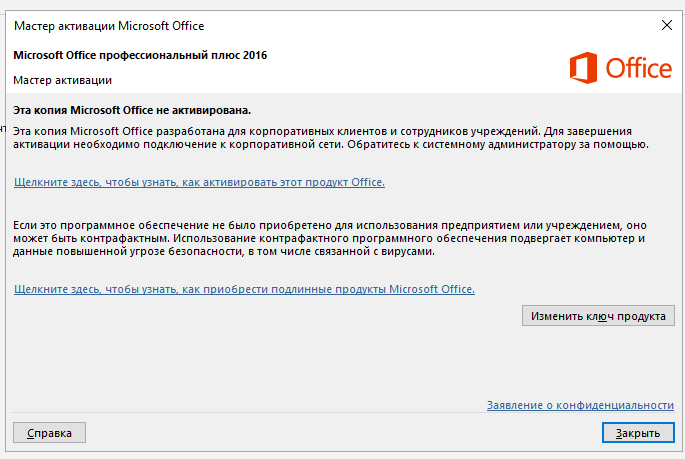This screenshot has height=459, width=685.
Task: Click the background window sliver at left edge
Action: (x=2, y=218)
